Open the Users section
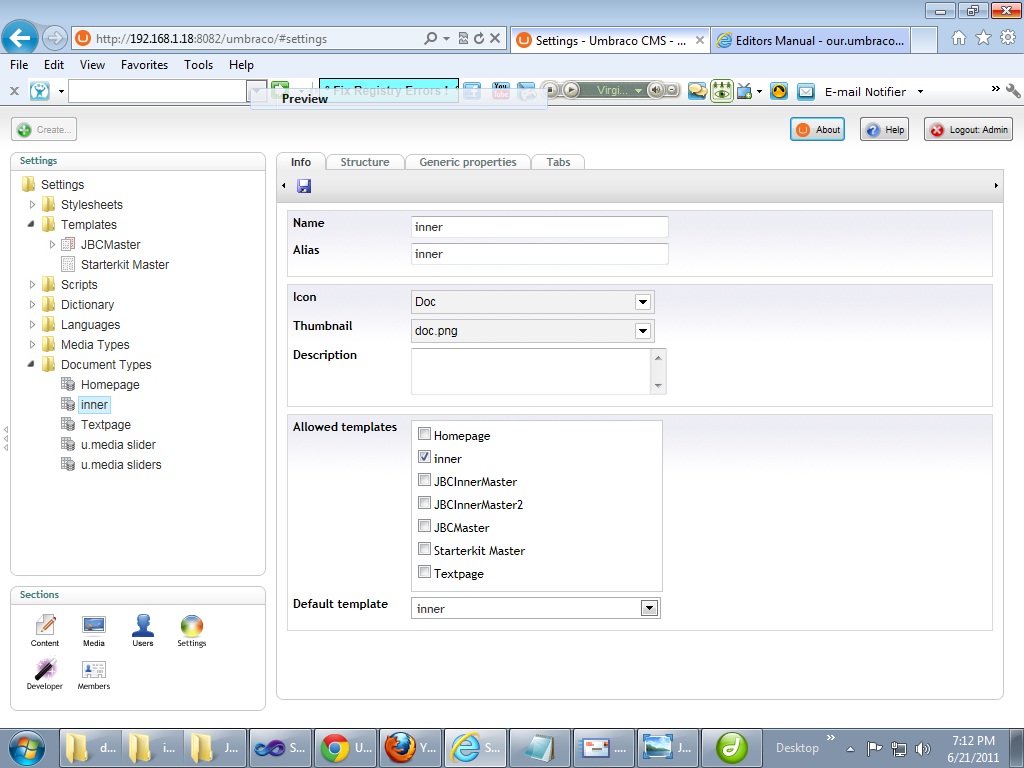Image resolution: width=1024 pixels, height=768 pixels. 143,630
